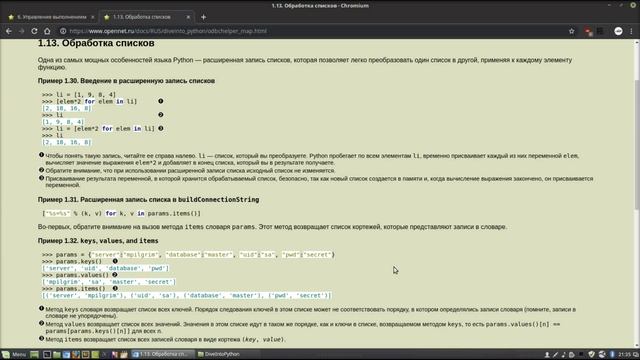Click title 'Пример 1.32. keys, values, and items'
640x360 pixels.
coord(98,241)
